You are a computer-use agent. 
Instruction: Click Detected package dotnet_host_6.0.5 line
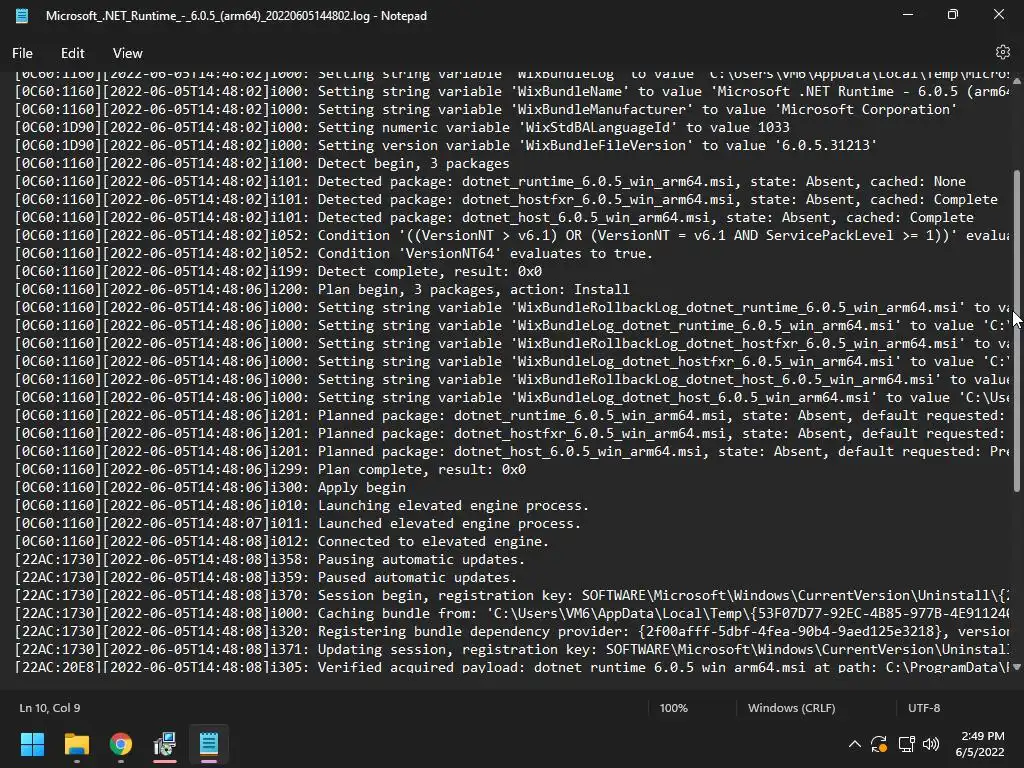[x=494, y=217]
